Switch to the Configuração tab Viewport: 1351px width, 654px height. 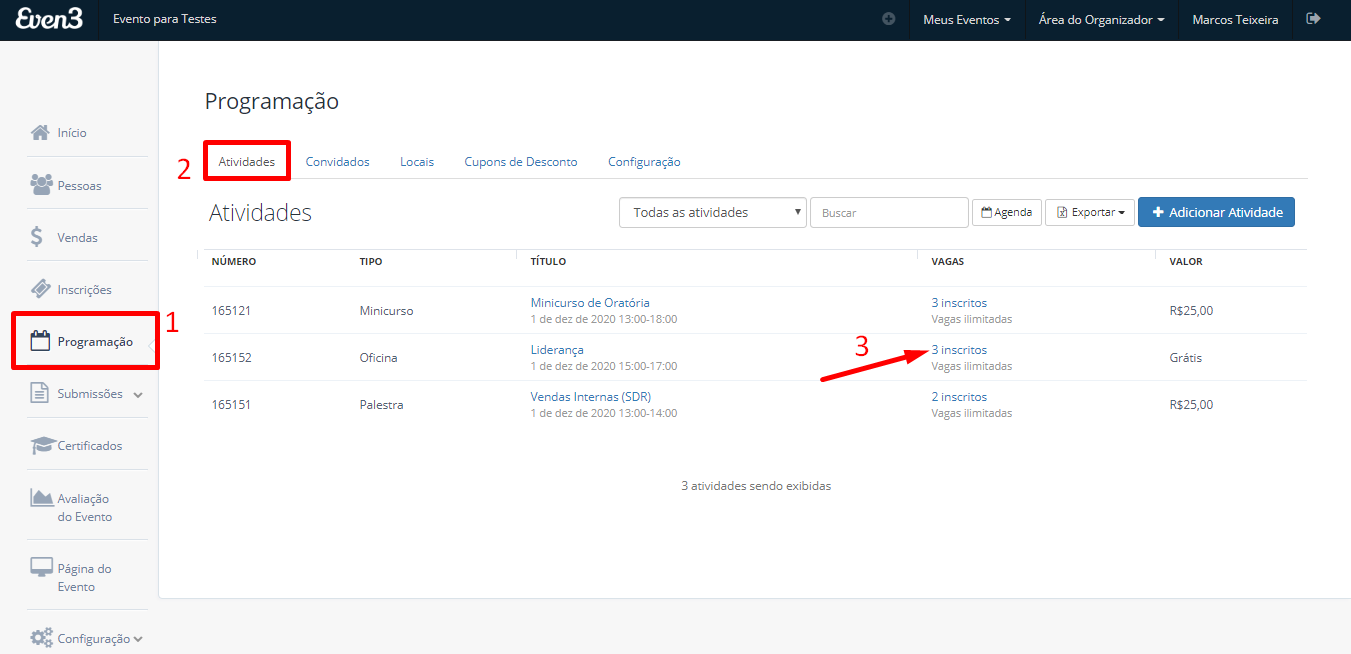coord(644,161)
